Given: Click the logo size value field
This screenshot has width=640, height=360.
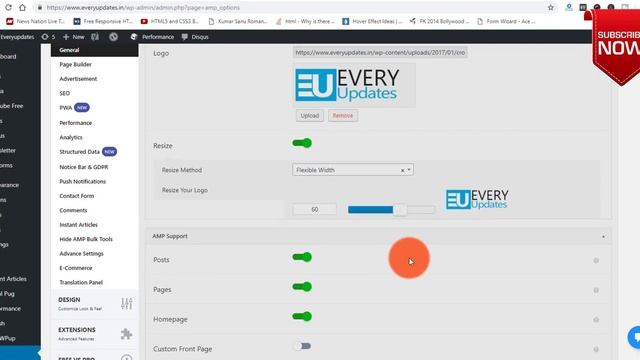Looking at the screenshot, I should point(314,209).
